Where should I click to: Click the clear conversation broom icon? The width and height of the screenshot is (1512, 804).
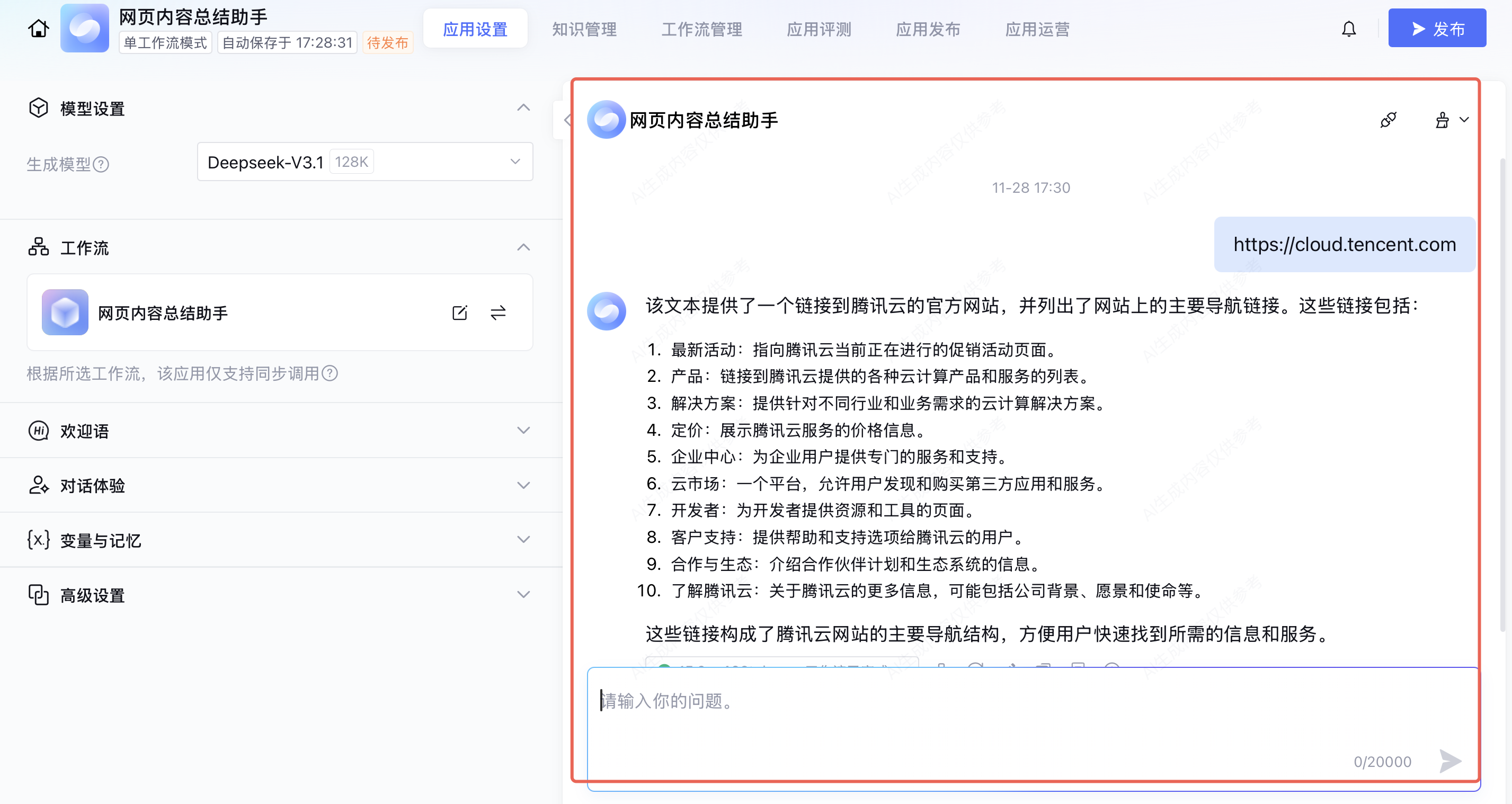click(1442, 120)
